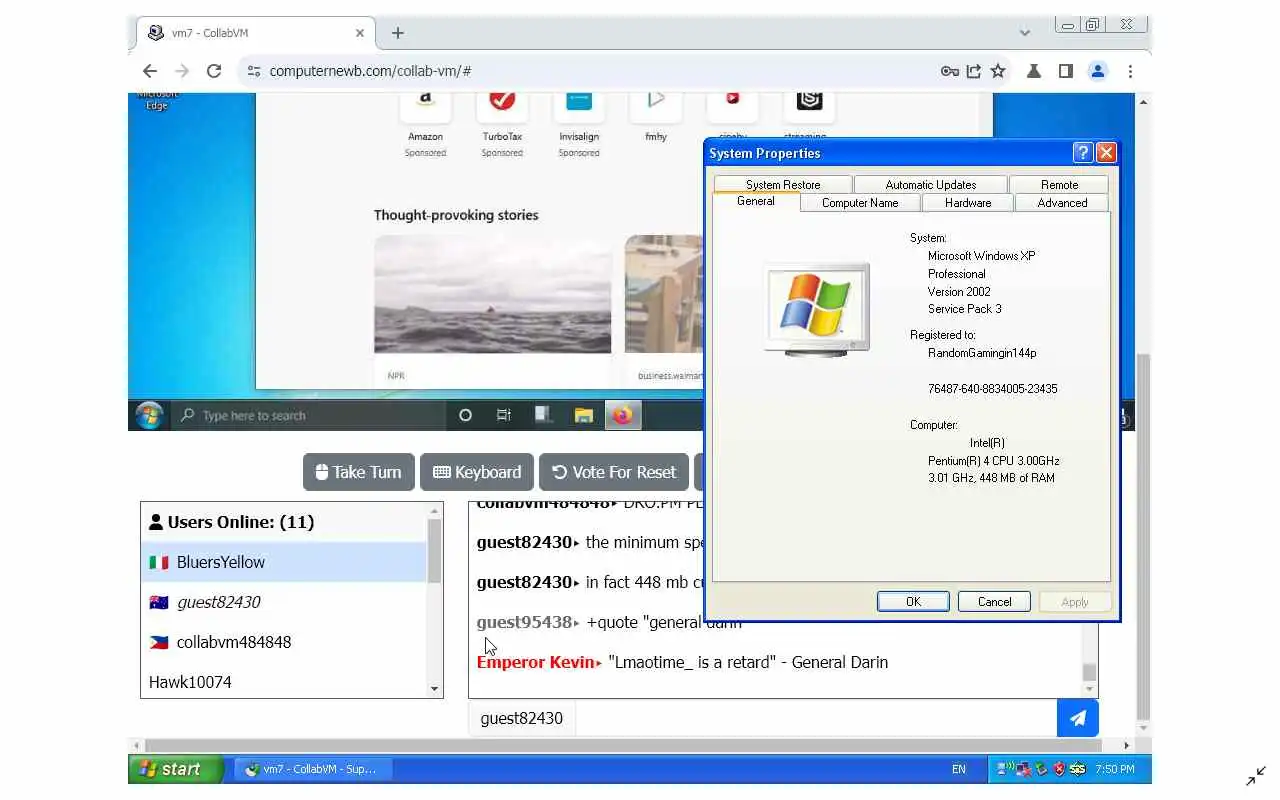Click Cancel in System Properties

pos(994,601)
